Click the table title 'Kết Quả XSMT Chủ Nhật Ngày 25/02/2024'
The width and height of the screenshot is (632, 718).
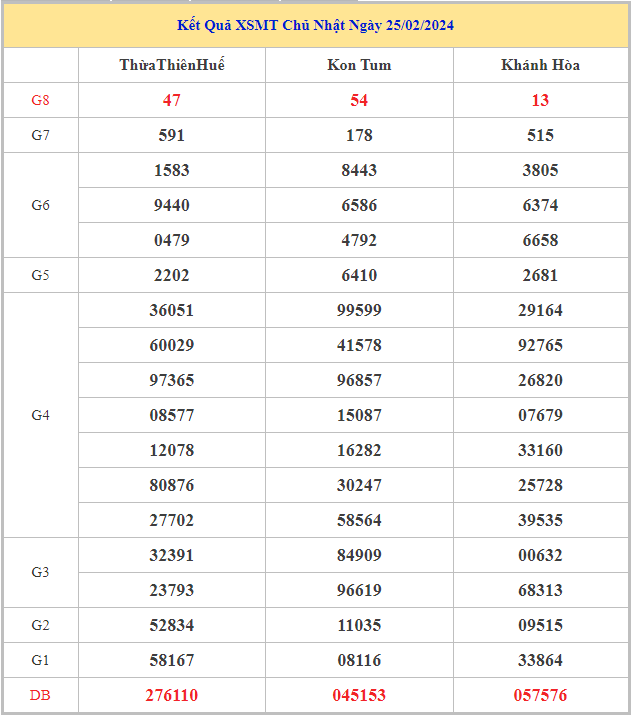pos(316,25)
